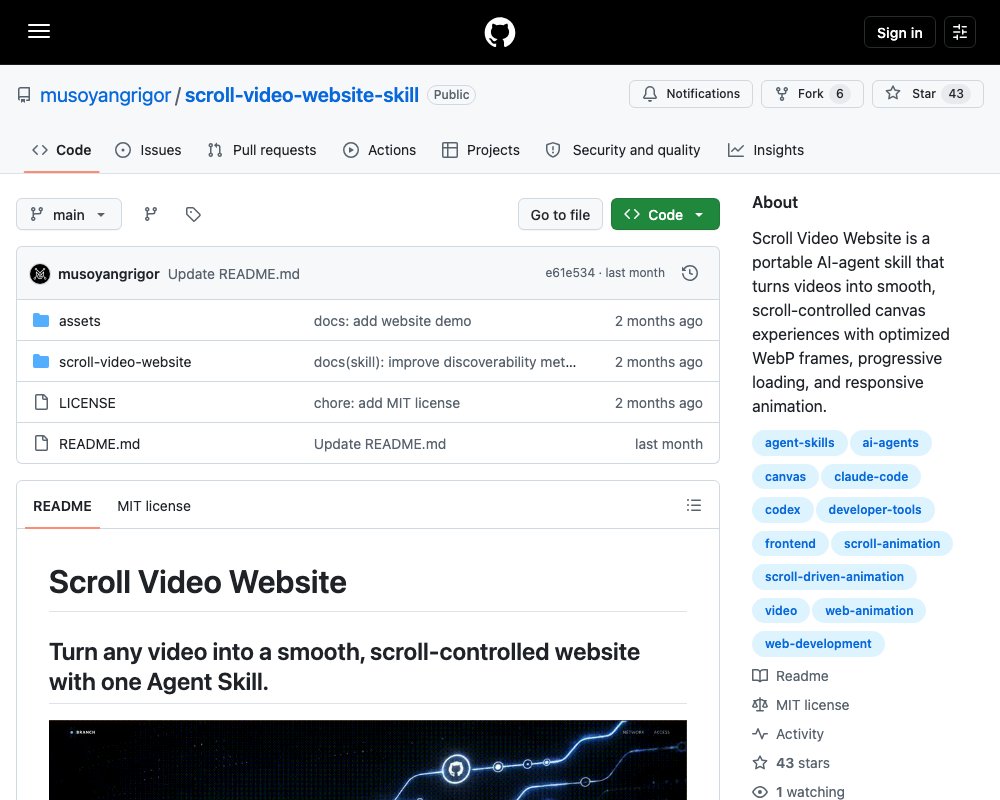Open commit 'chore: add MIT license'

pos(386,403)
